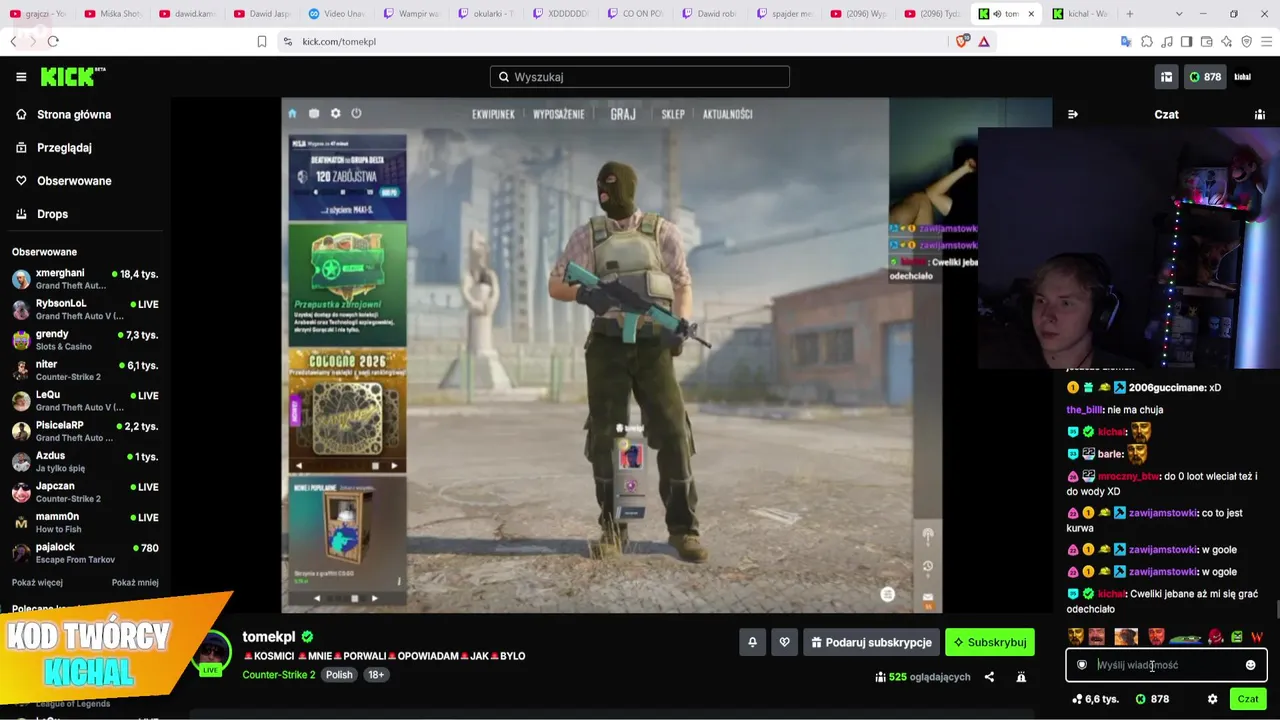
Task: Switch to the 'Video Unav' browser tab
Action: (x=336, y=14)
